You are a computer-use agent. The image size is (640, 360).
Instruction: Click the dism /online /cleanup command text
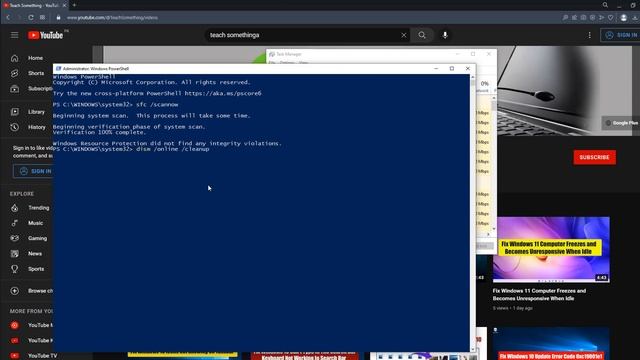[173, 149]
